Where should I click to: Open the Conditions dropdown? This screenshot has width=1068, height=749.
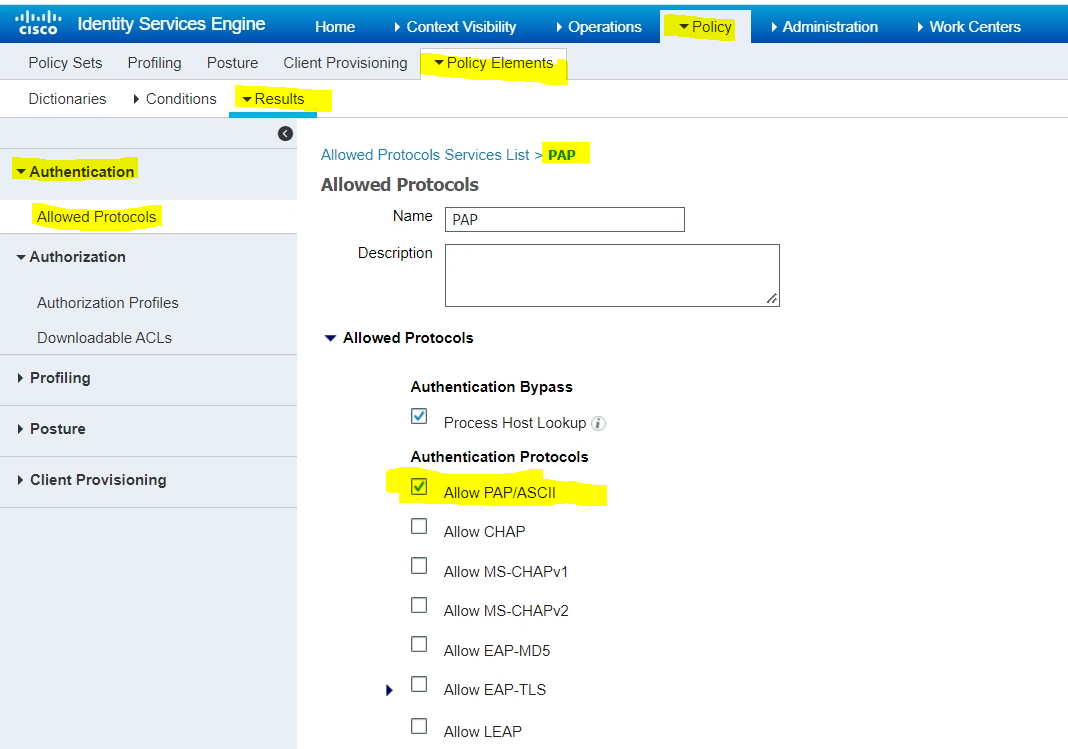[175, 99]
